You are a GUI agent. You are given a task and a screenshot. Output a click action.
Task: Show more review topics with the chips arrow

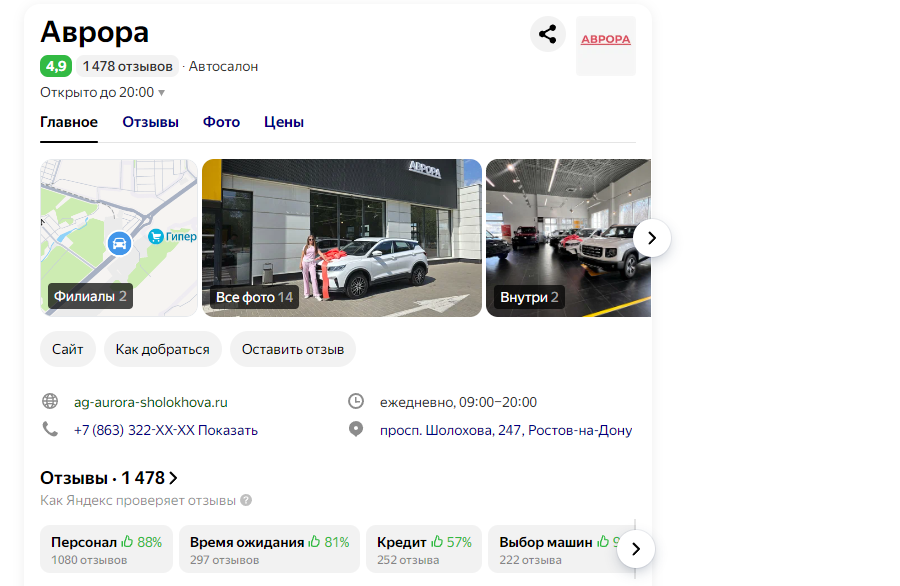pyautogui.click(x=636, y=549)
